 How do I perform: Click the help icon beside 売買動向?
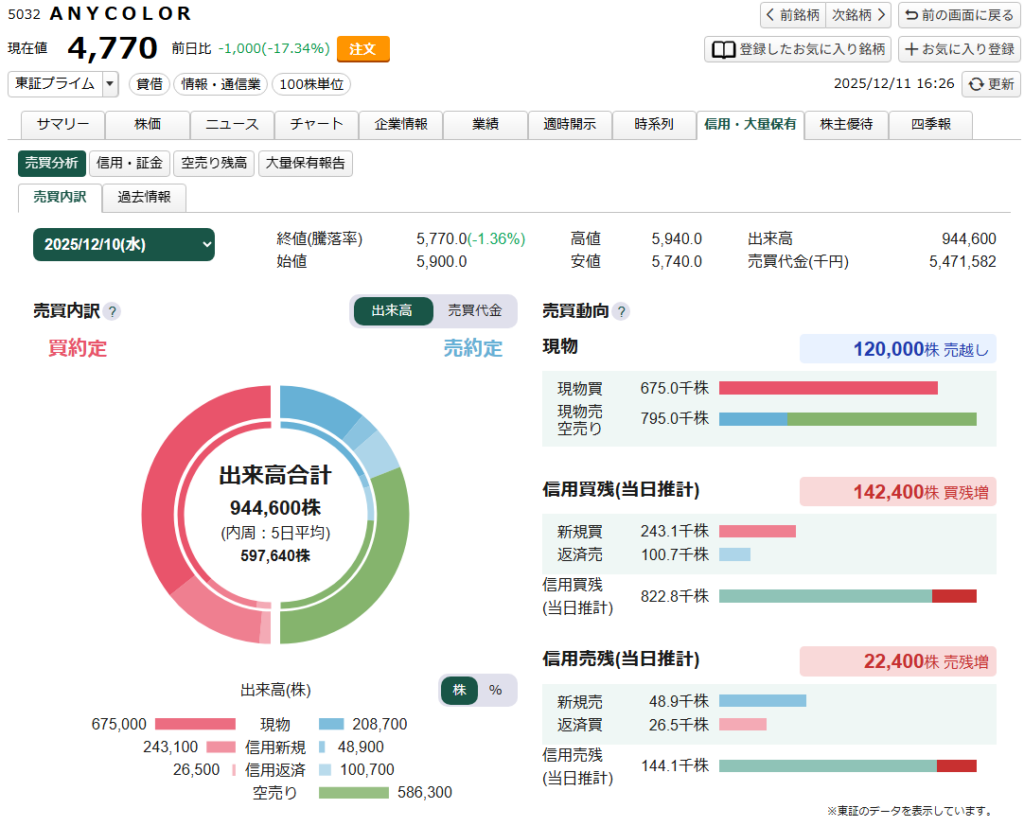(x=621, y=312)
